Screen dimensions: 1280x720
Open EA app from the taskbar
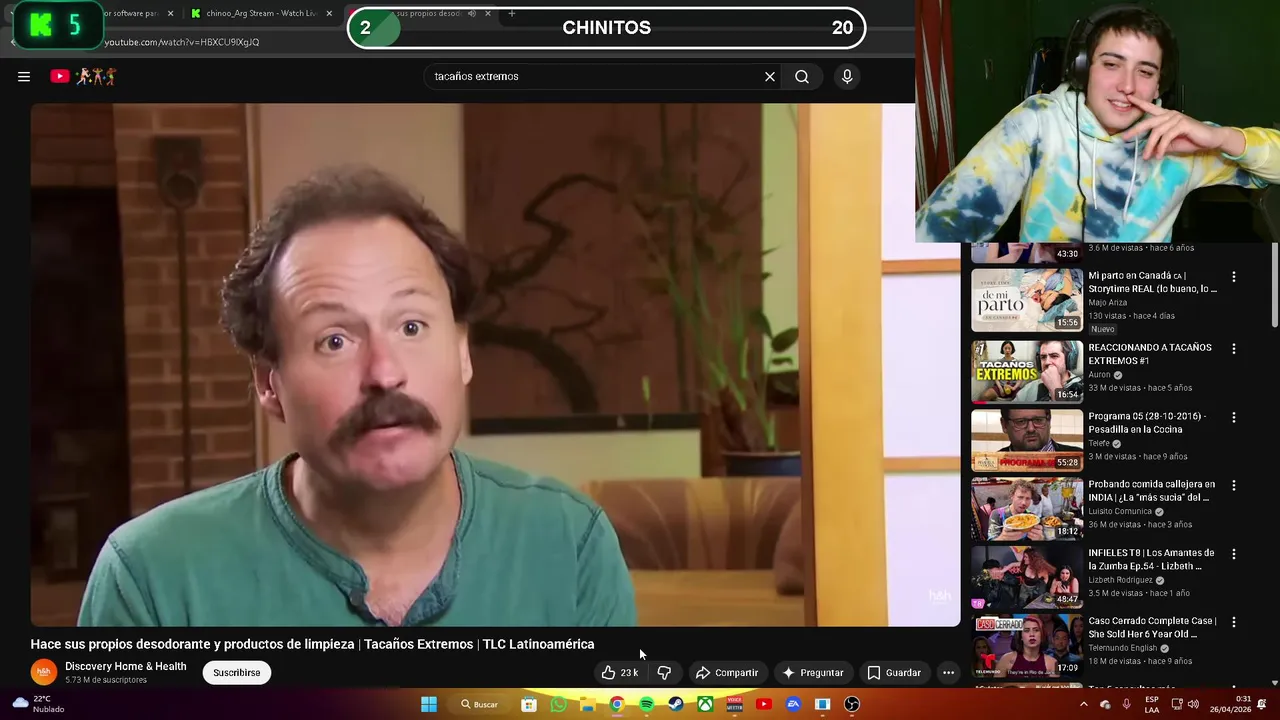(793, 704)
